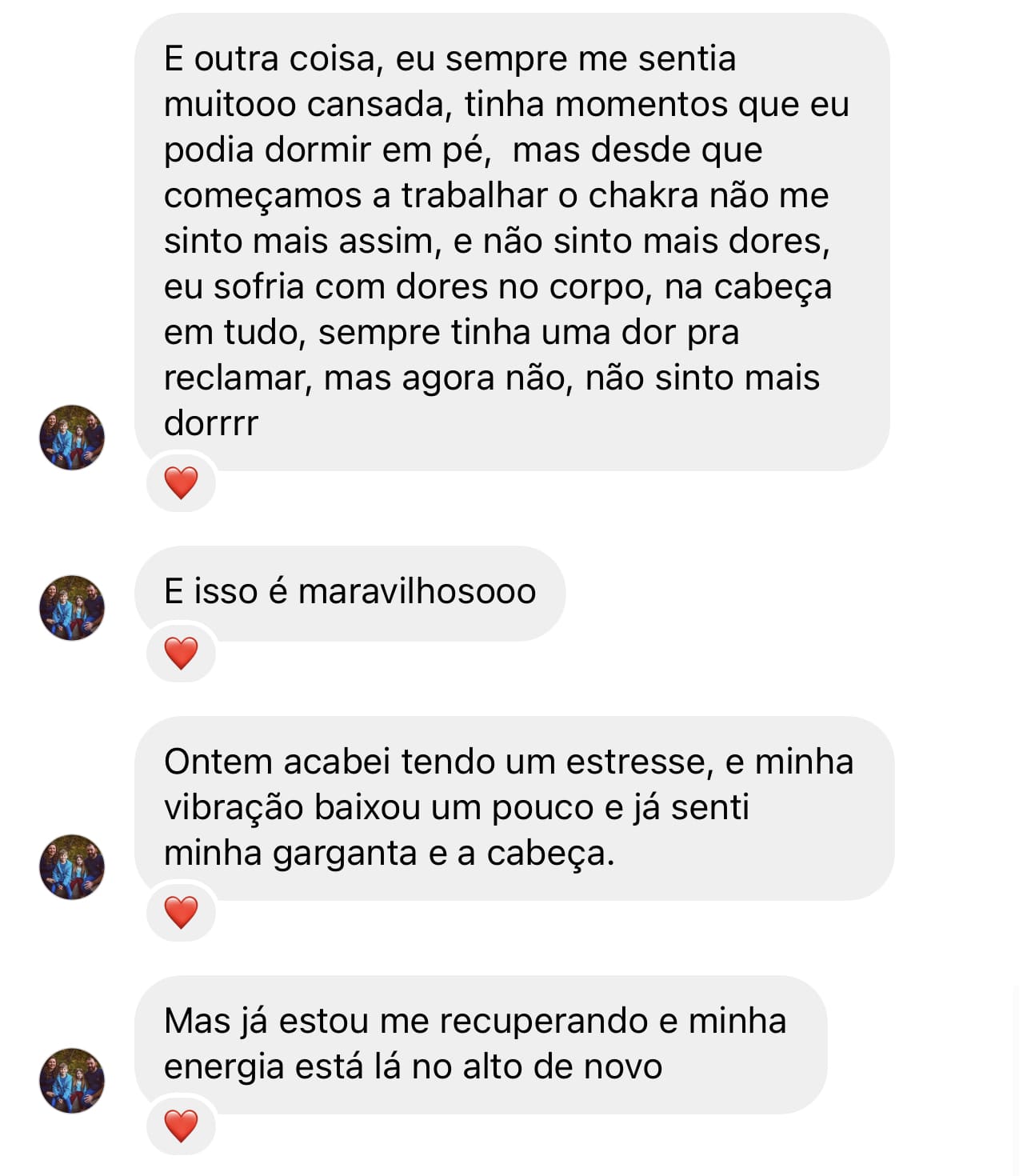Click heart reaction below 'E isso é maravilhosooo'

tap(181, 653)
